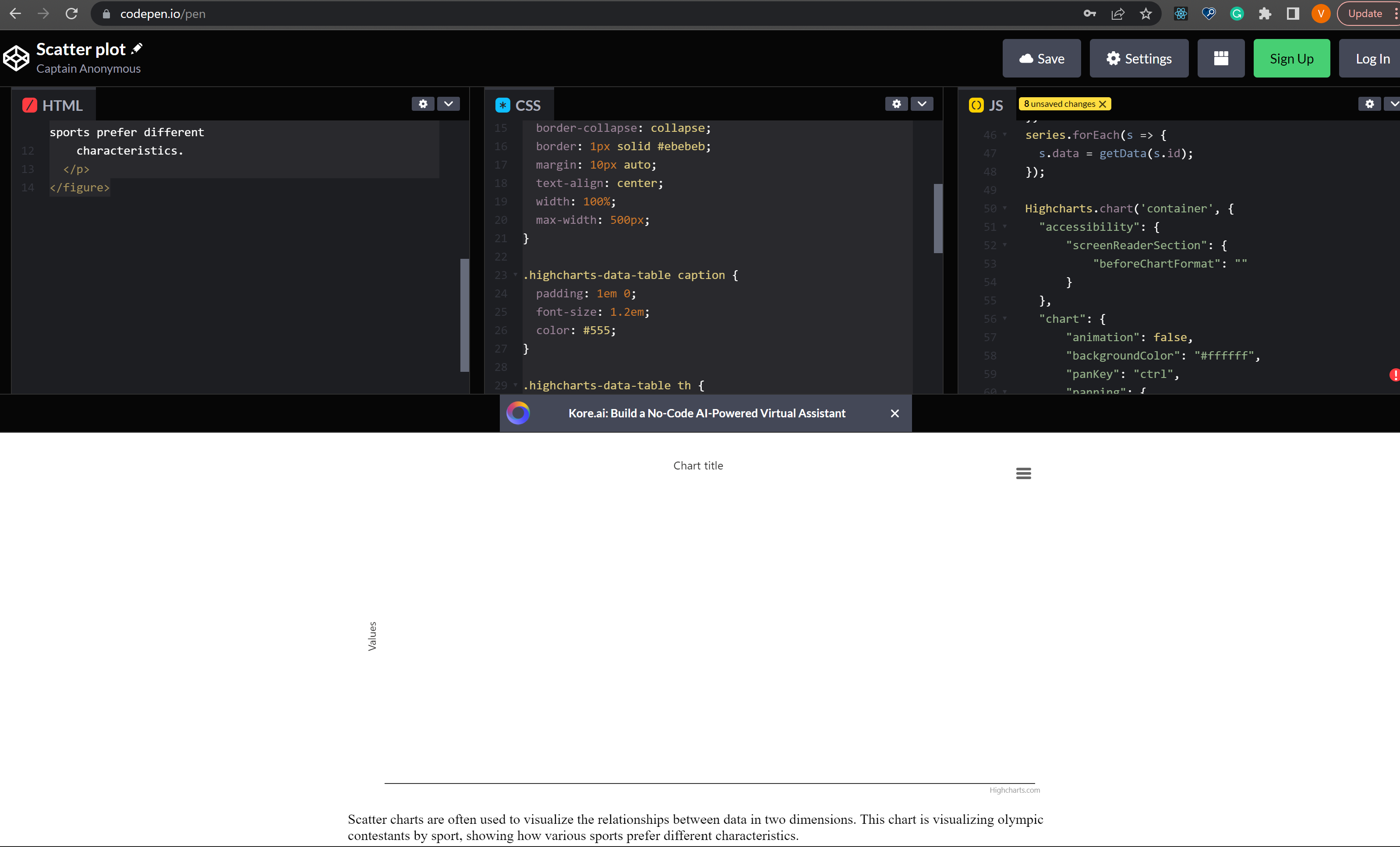Bookmark this page with the star icon

pyautogui.click(x=1145, y=14)
